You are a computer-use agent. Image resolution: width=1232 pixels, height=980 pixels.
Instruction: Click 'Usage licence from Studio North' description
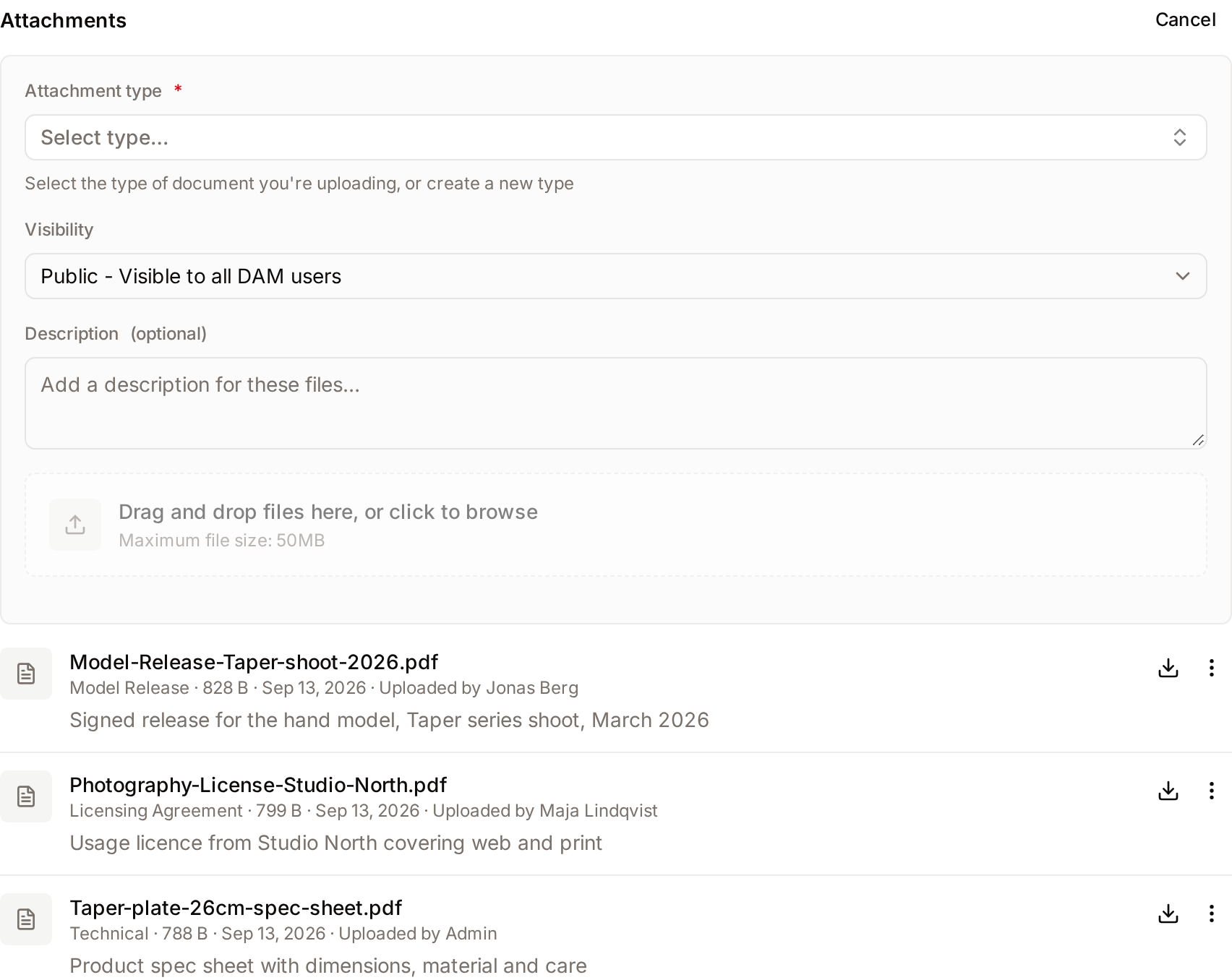coord(336,843)
